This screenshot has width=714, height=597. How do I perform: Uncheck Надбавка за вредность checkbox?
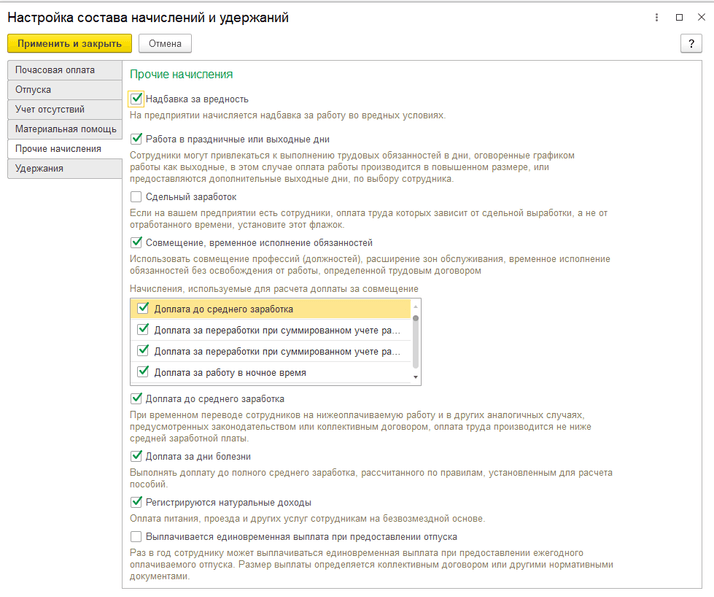pos(136,98)
